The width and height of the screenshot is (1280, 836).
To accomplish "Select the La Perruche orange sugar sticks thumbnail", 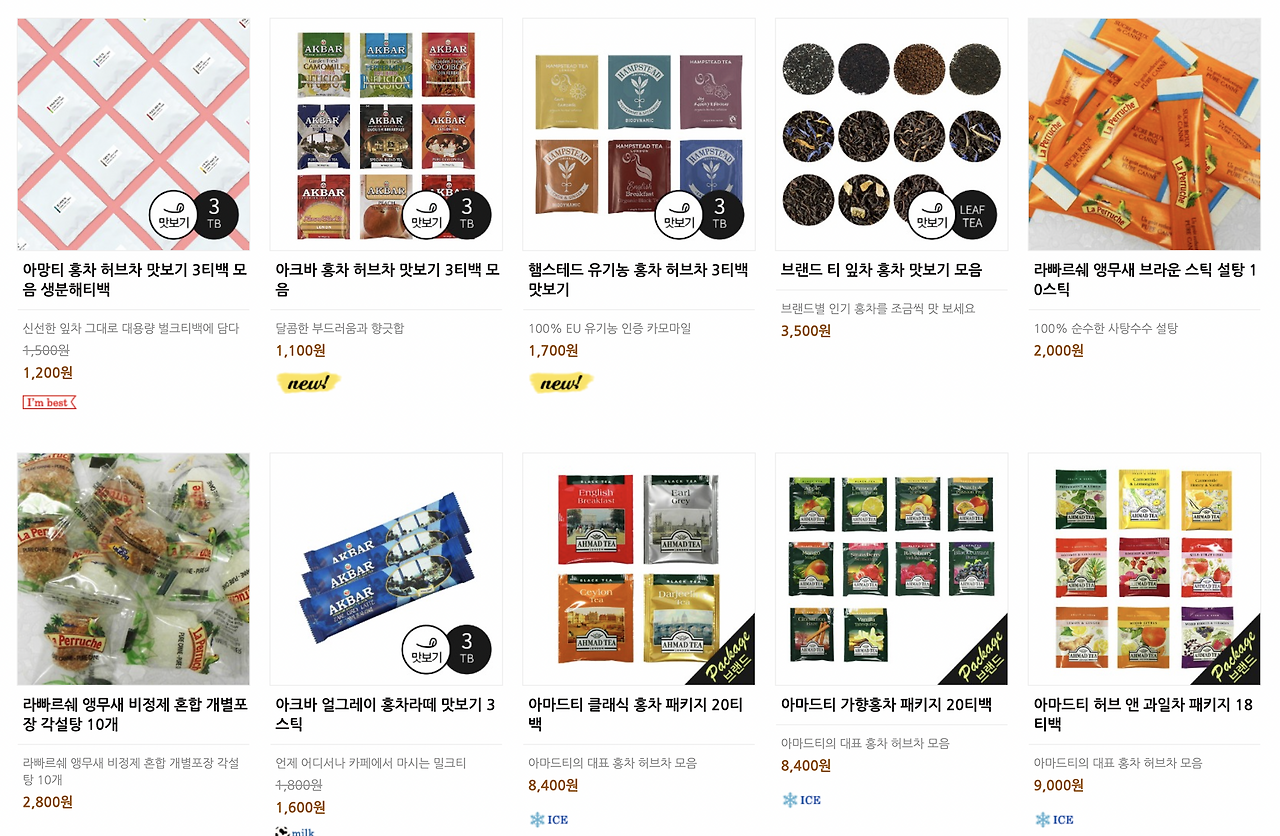I will tap(1144, 134).
